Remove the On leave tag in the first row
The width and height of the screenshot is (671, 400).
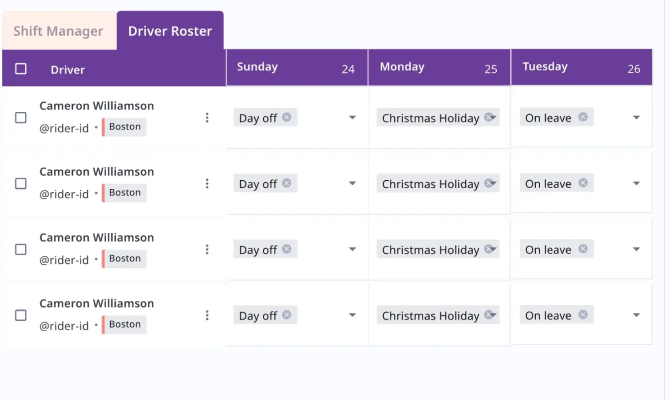[582, 117]
